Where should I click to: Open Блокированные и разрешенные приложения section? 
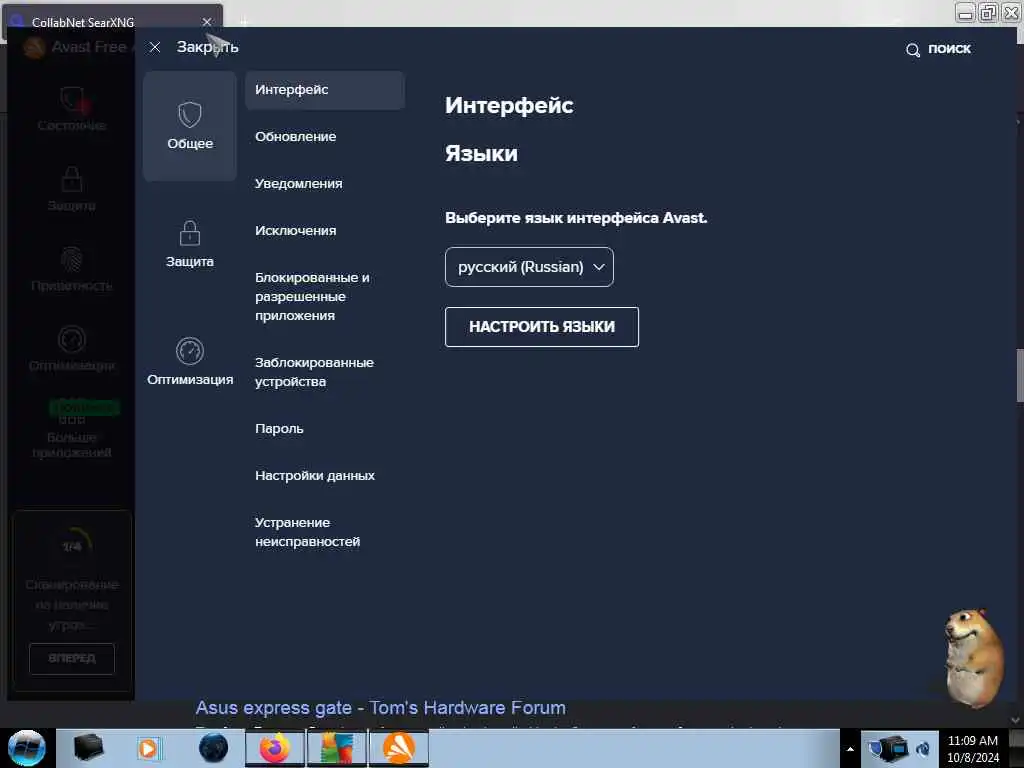[x=312, y=296]
